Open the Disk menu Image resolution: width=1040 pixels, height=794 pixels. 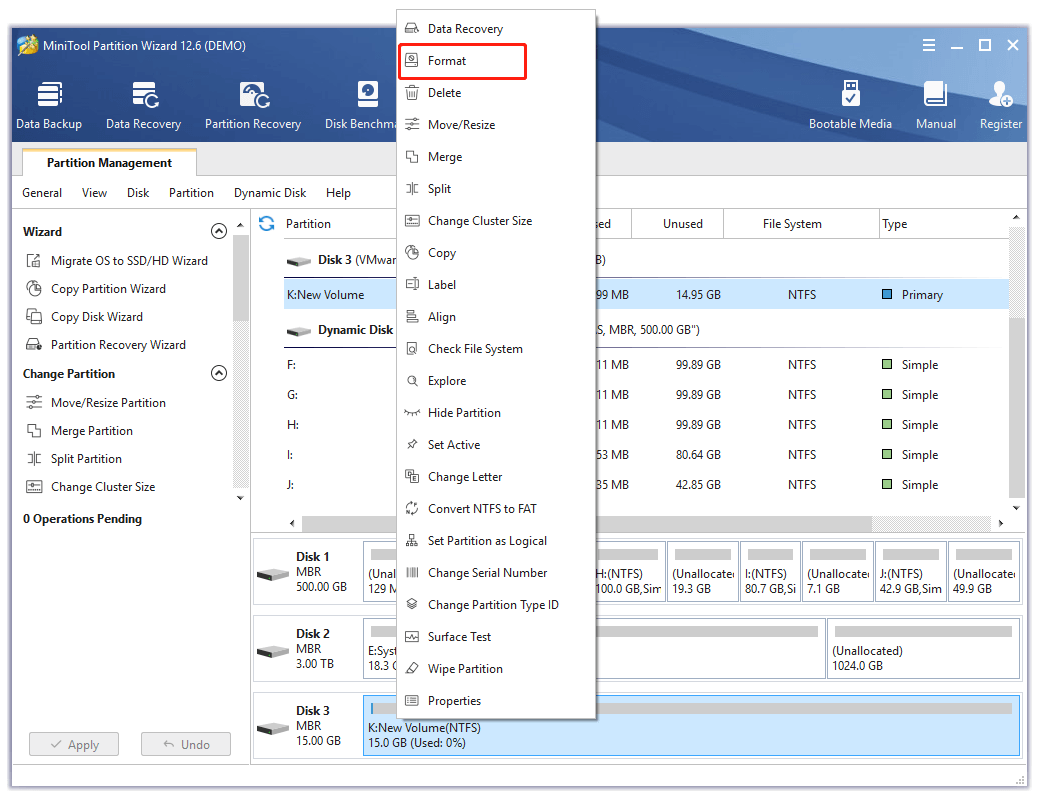[x=138, y=193]
